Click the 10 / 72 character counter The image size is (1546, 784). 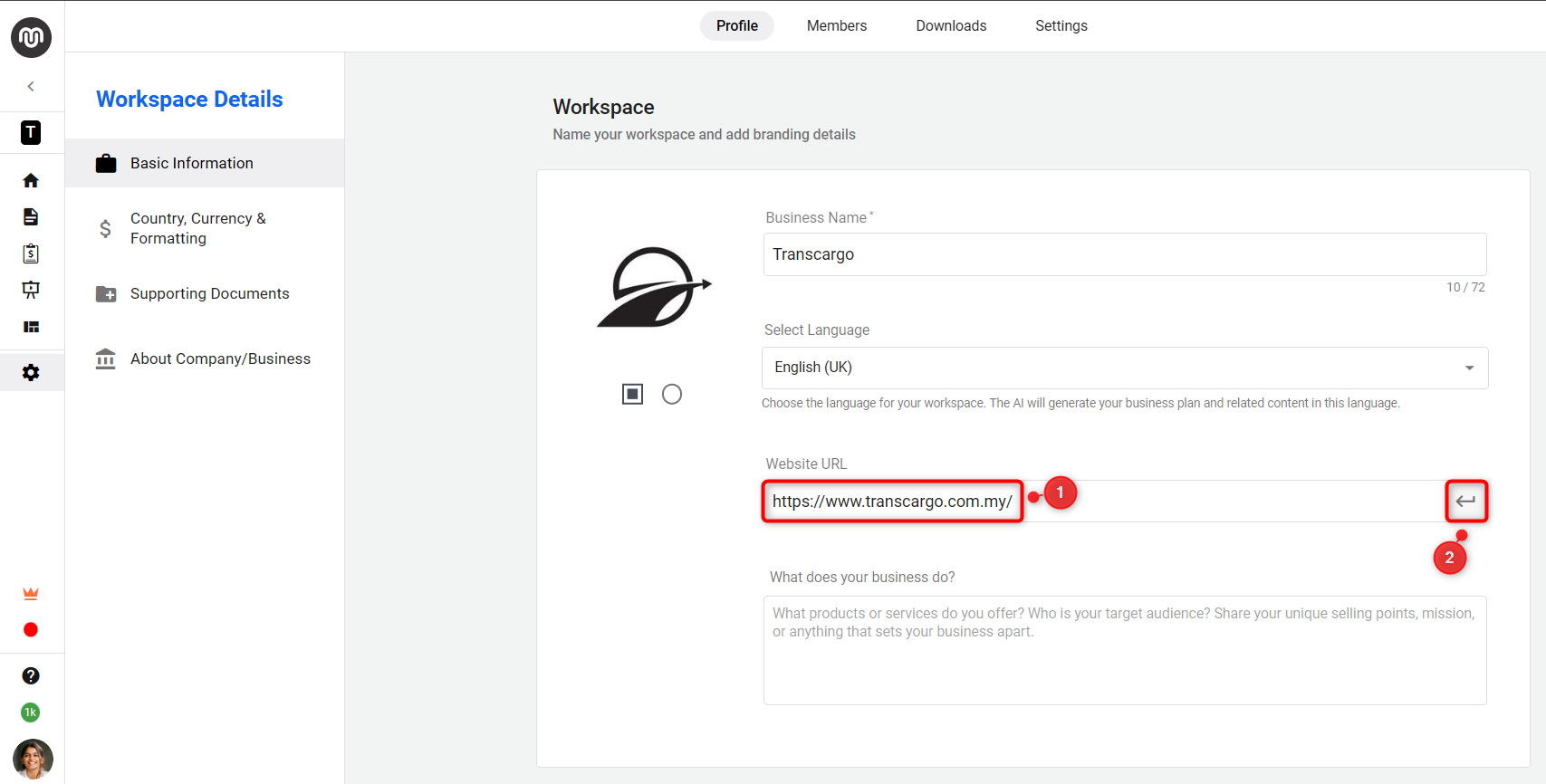[x=1465, y=287]
